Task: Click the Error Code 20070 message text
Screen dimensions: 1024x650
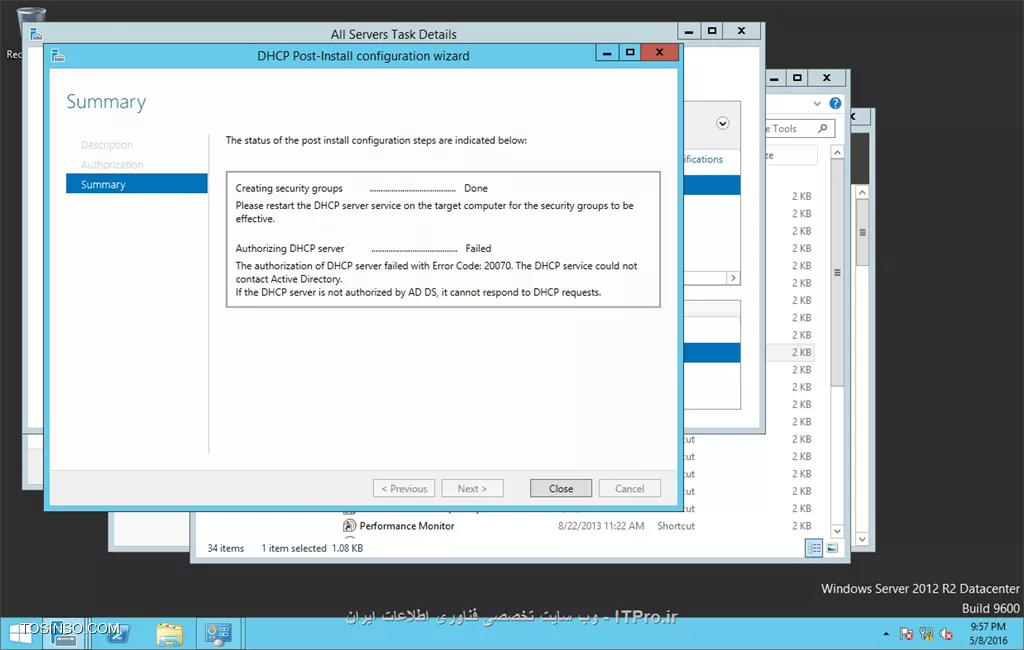Action: [436, 272]
